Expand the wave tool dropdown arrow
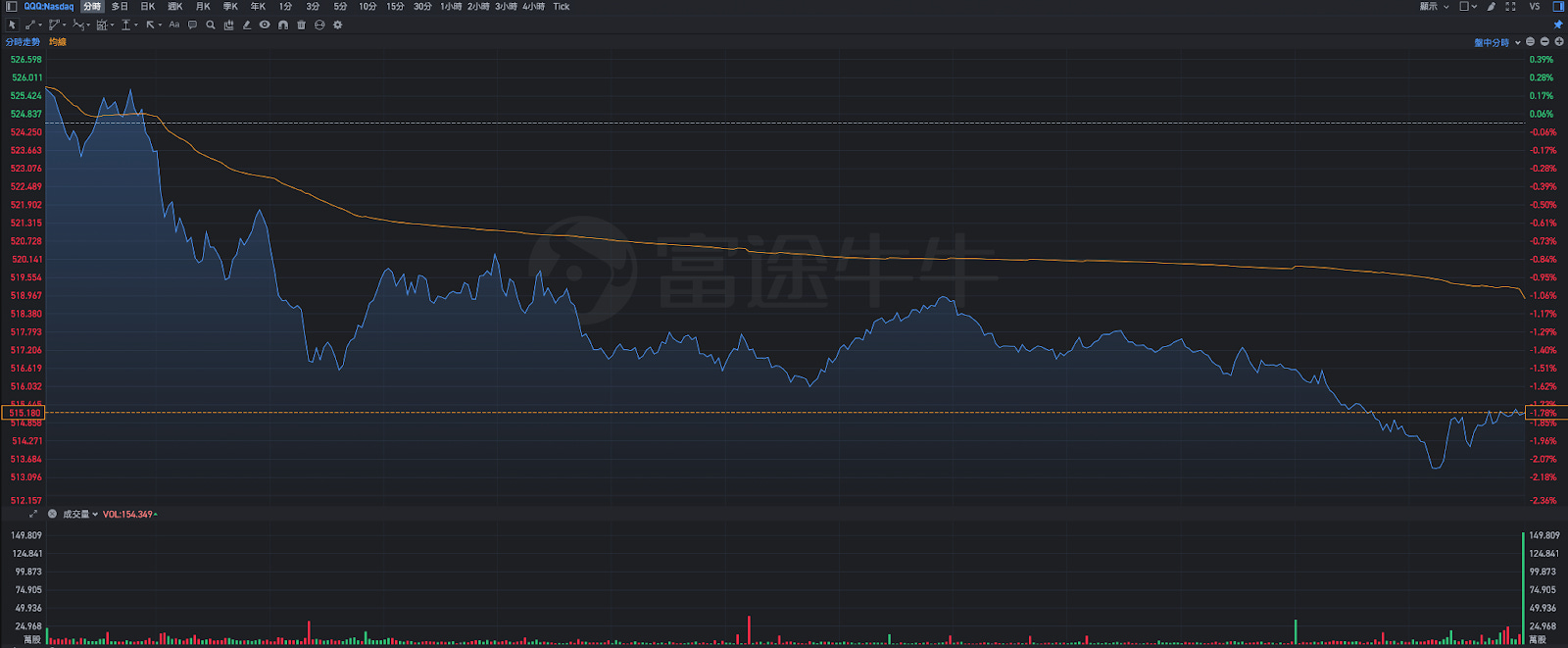Viewport: 1568px width, 648px height. 88,25
